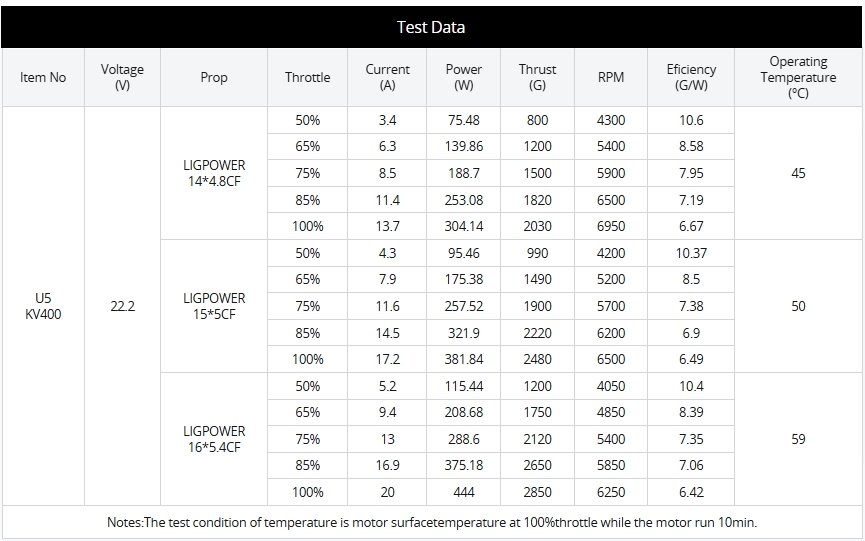Click the Throttle column header
Viewport: 865px width, 541px height.
(x=307, y=77)
